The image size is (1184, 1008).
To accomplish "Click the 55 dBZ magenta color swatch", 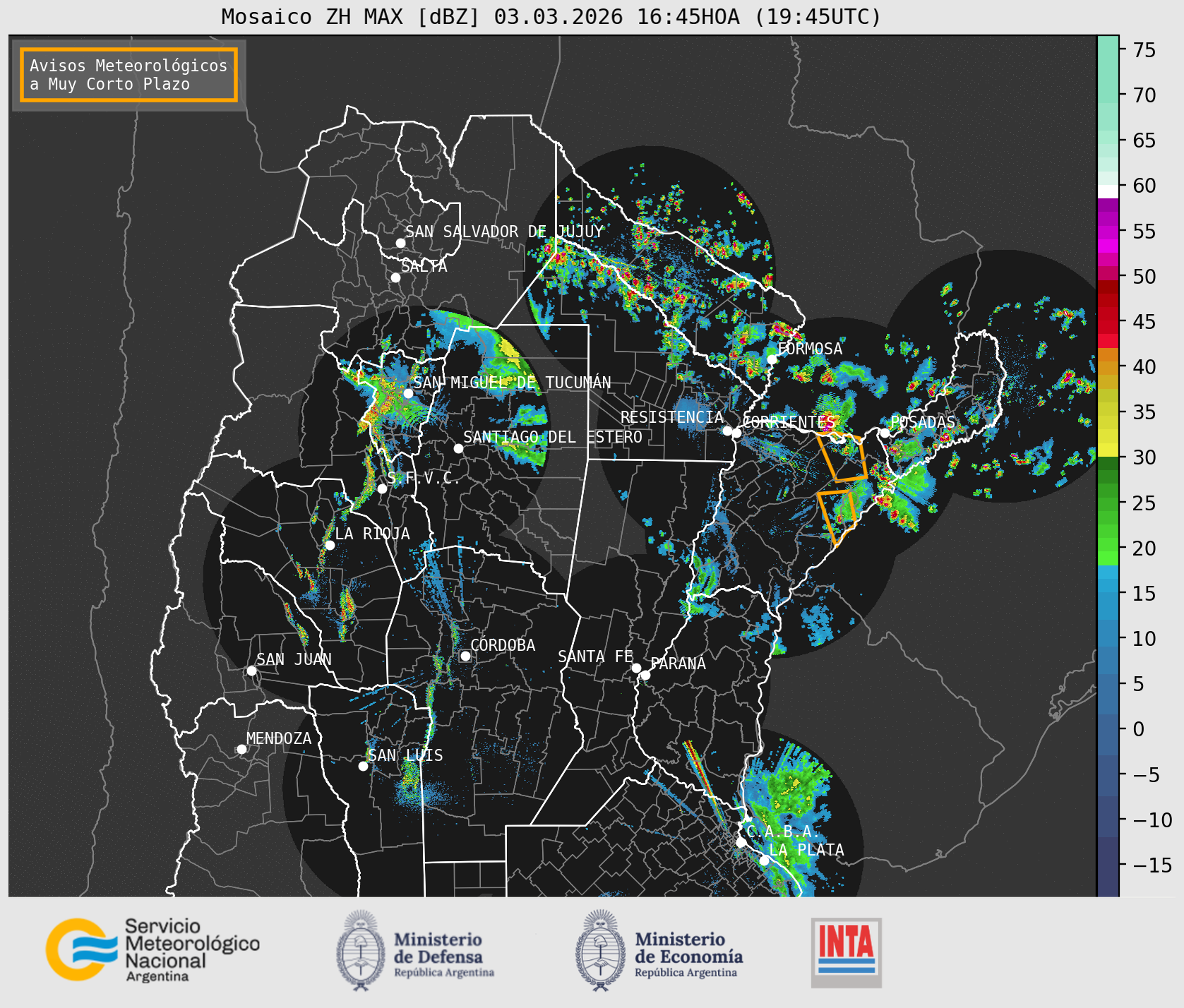I will [x=1108, y=232].
